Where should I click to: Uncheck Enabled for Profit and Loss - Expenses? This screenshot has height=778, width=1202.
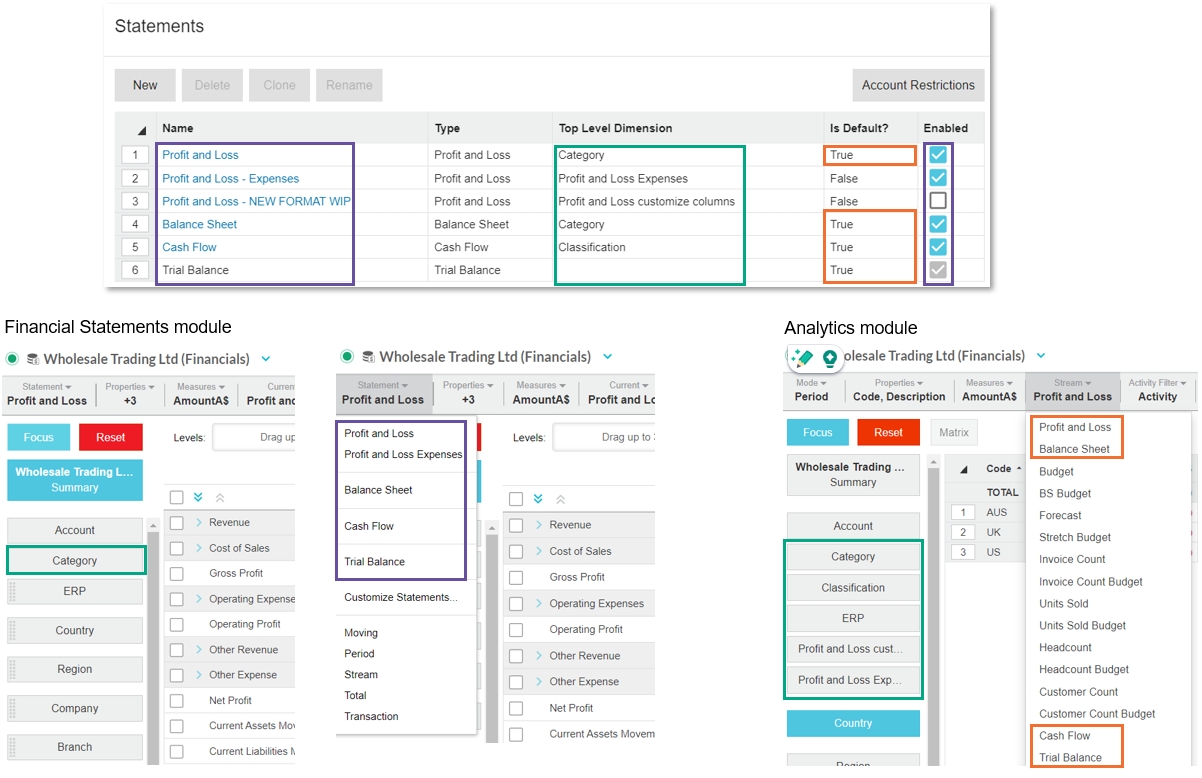click(x=937, y=178)
